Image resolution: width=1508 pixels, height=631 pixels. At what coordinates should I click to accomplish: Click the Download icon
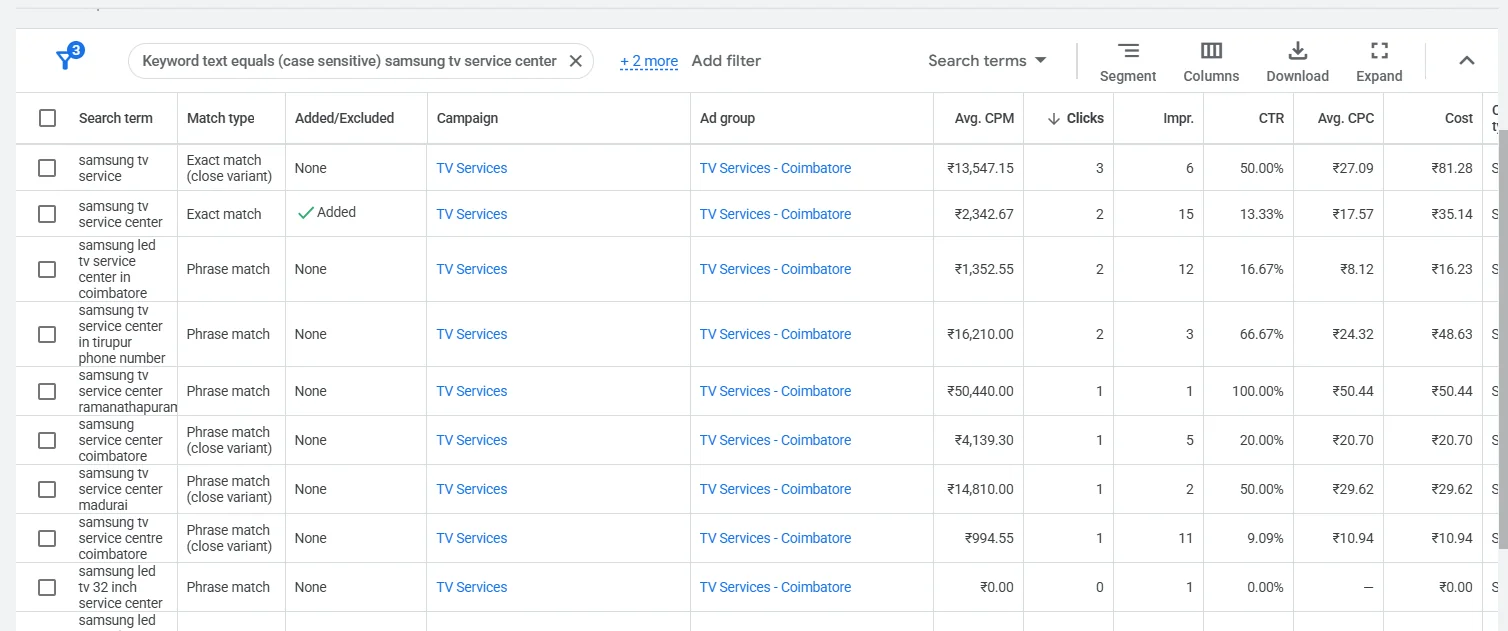tap(1297, 62)
